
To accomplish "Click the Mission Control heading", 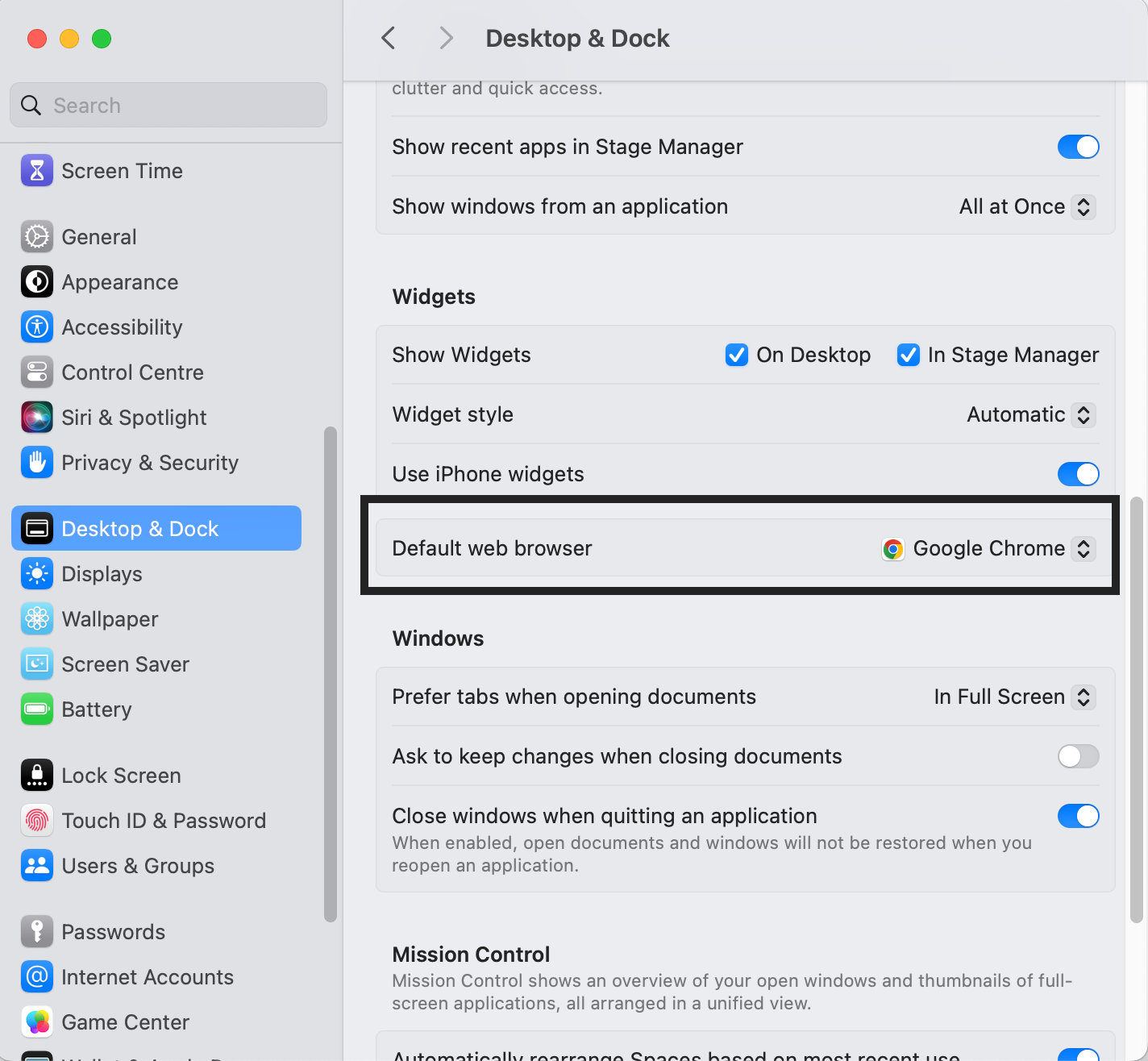I will tap(472, 955).
